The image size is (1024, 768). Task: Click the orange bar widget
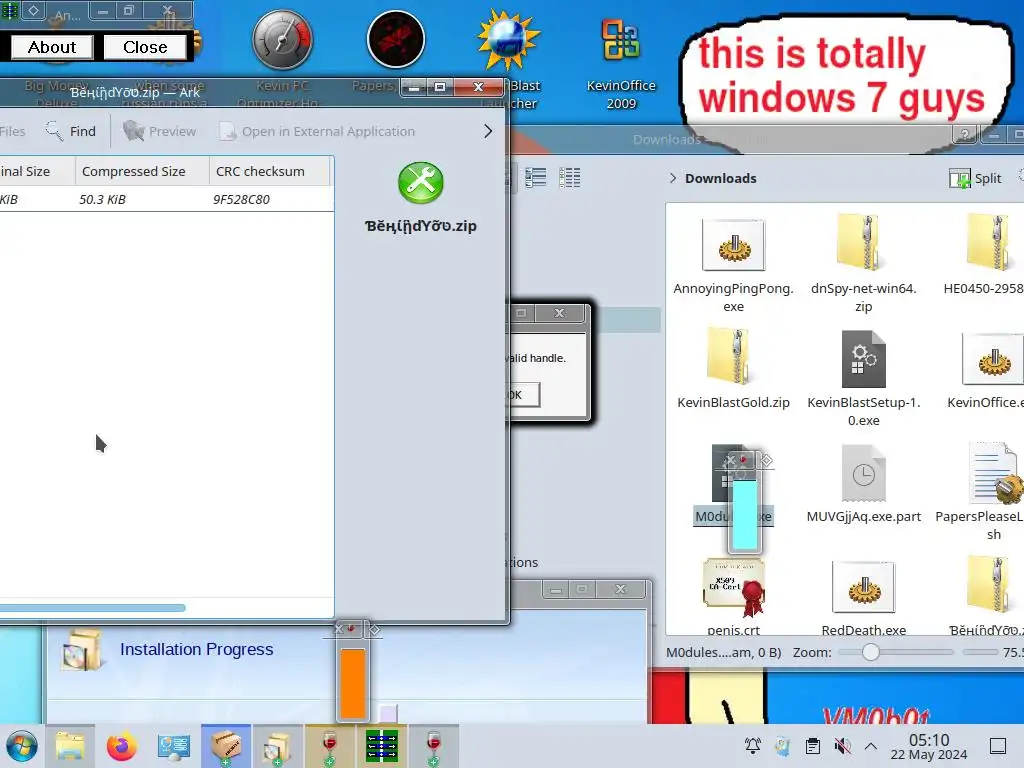(x=353, y=683)
